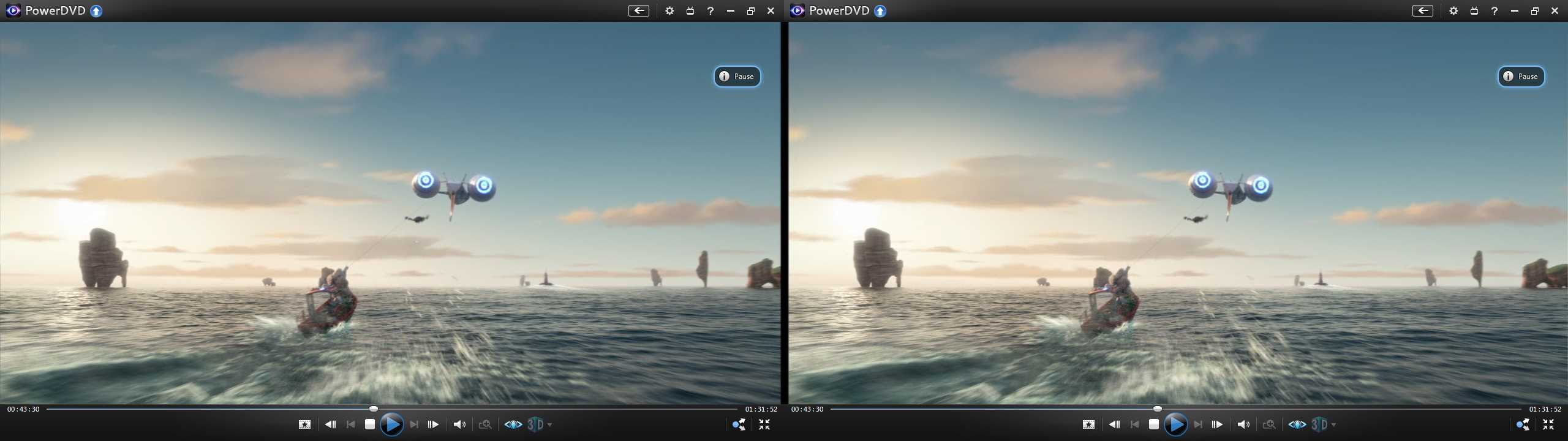
Task: Open bookmark scenes icon in right window
Action: (x=1088, y=424)
